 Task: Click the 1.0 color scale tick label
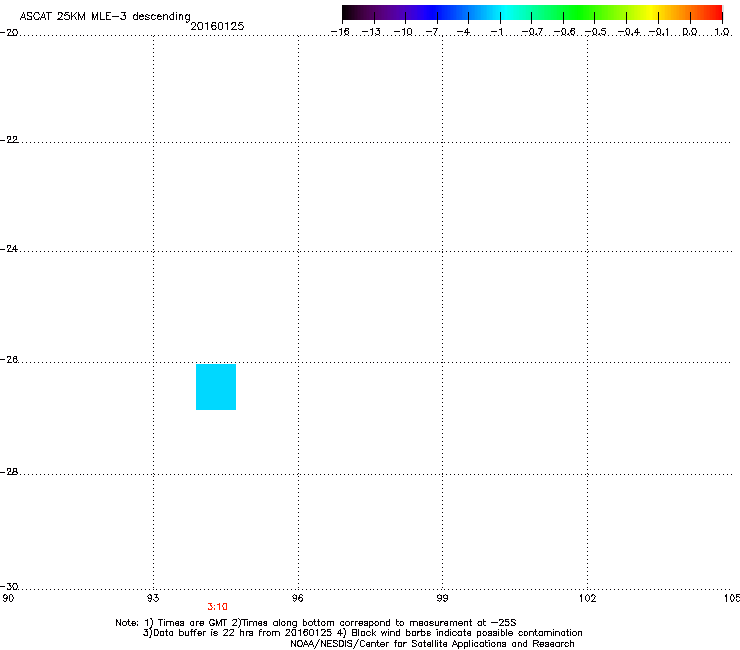[722, 32]
